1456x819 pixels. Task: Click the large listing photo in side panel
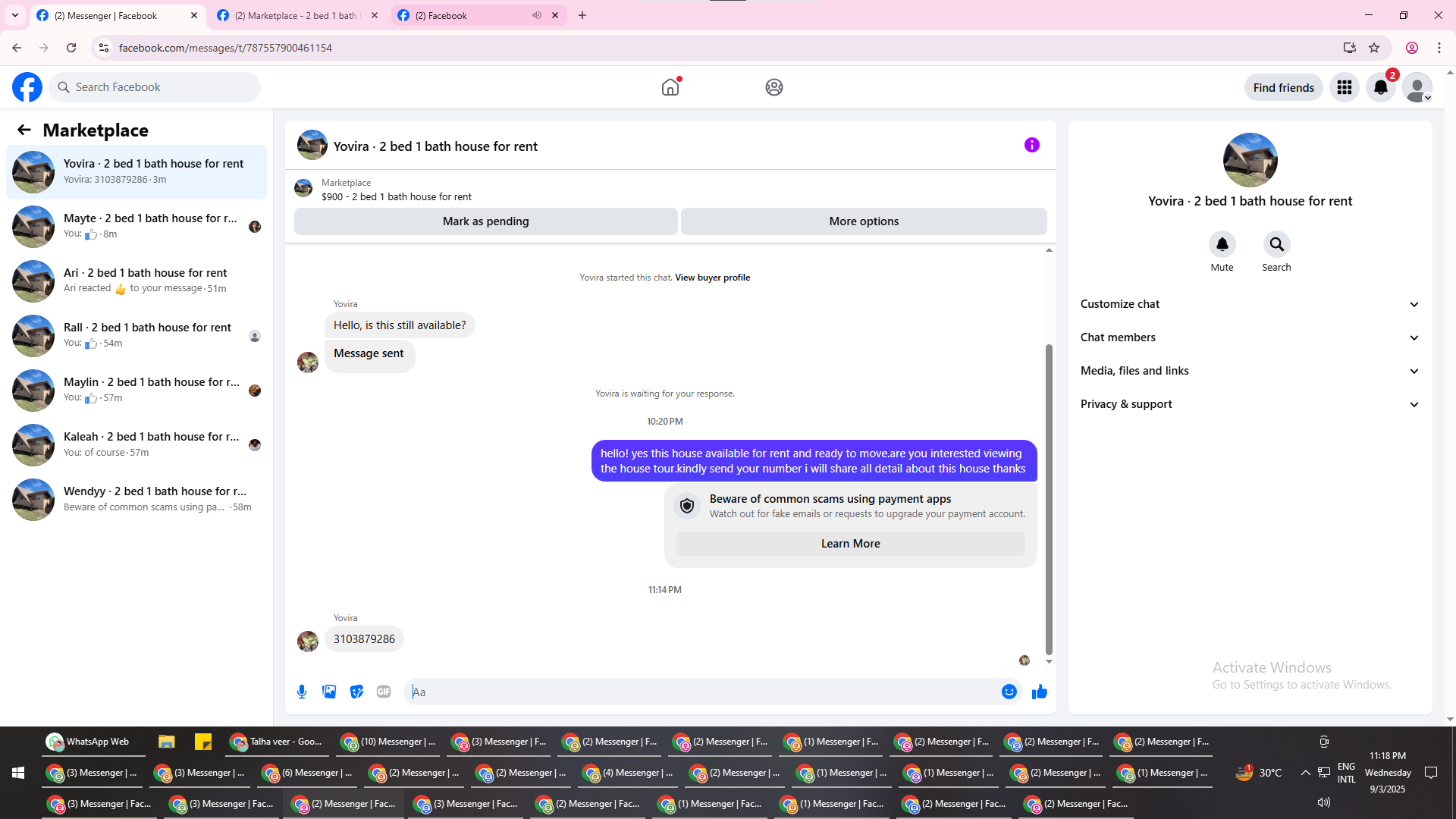pos(1250,160)
